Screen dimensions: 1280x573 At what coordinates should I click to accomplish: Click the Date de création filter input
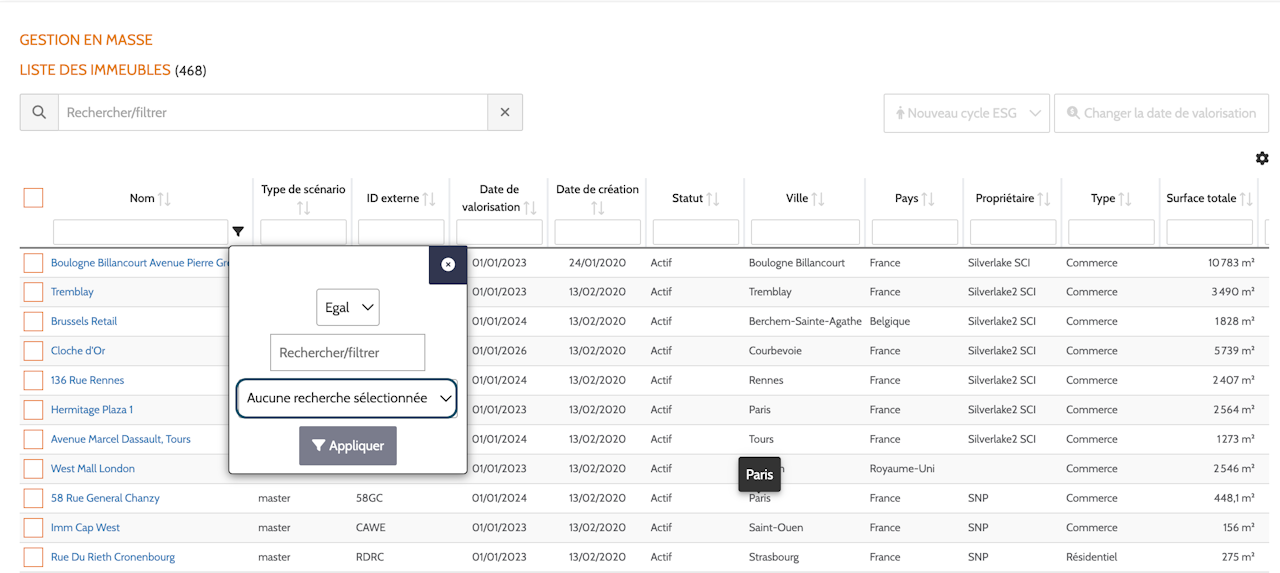[x=597, y=232]
